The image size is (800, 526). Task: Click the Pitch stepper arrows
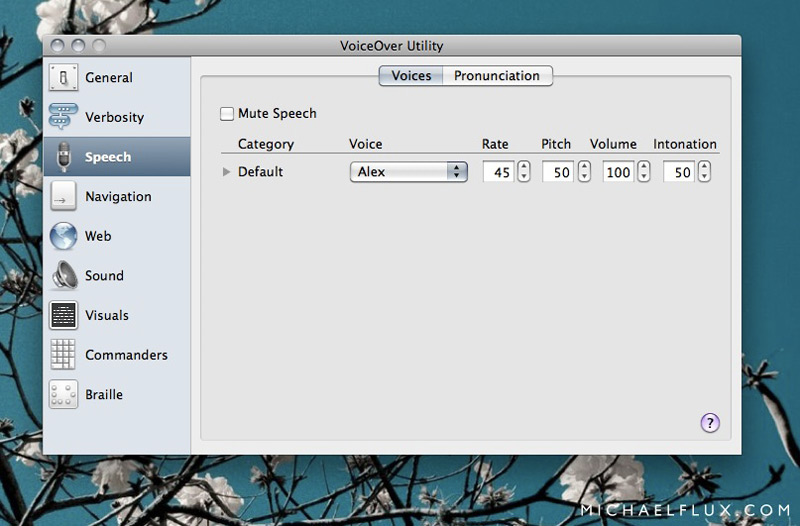click(x=583, y=172)
